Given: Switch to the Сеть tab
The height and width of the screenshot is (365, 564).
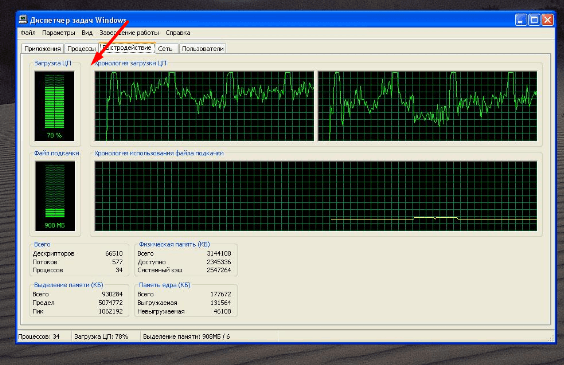Looking at the screenshot, I should click(x=167, y=49).
